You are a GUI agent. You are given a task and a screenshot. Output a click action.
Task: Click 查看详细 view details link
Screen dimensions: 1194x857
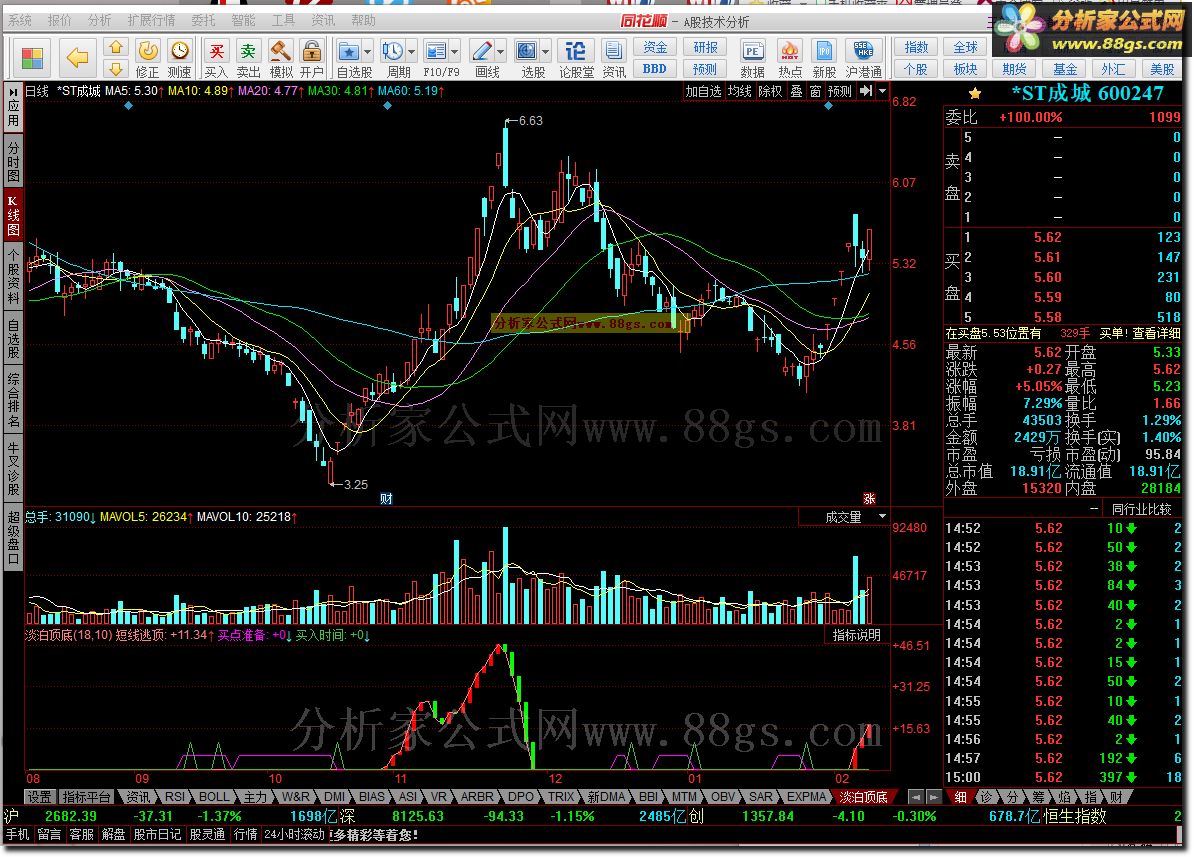point(1156,334)
